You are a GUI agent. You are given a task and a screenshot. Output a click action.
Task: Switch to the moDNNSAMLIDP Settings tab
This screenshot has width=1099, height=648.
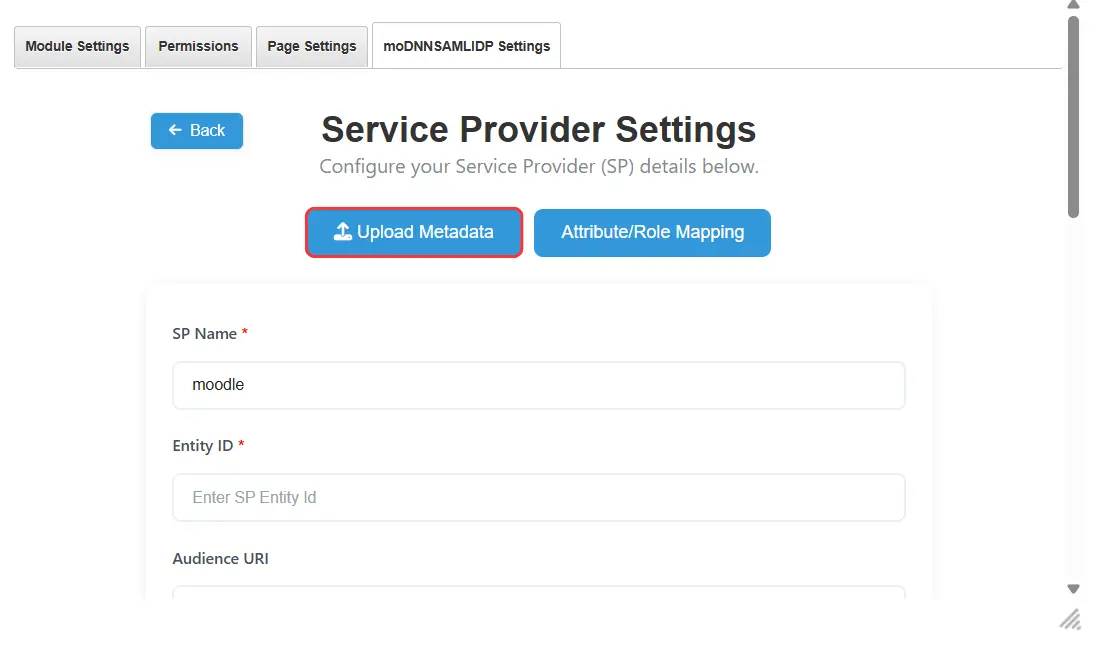(x=466, y=45)
